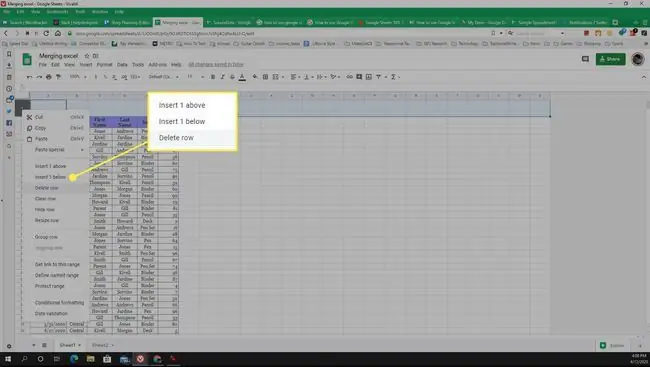Image resolution: width=650 pixels, height=367 pixels.
Task: Expand the Sheet1 tab arrow menu
Action: tap(79, 345)
